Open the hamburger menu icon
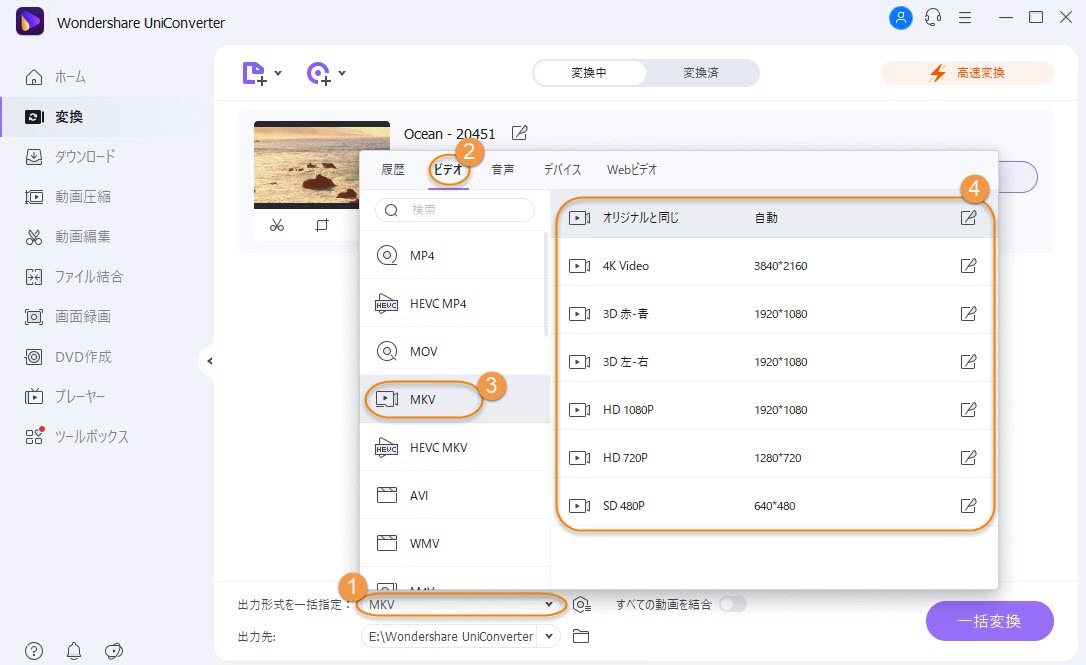Screen dimensions: 1086x665 [x=965, y=17]
